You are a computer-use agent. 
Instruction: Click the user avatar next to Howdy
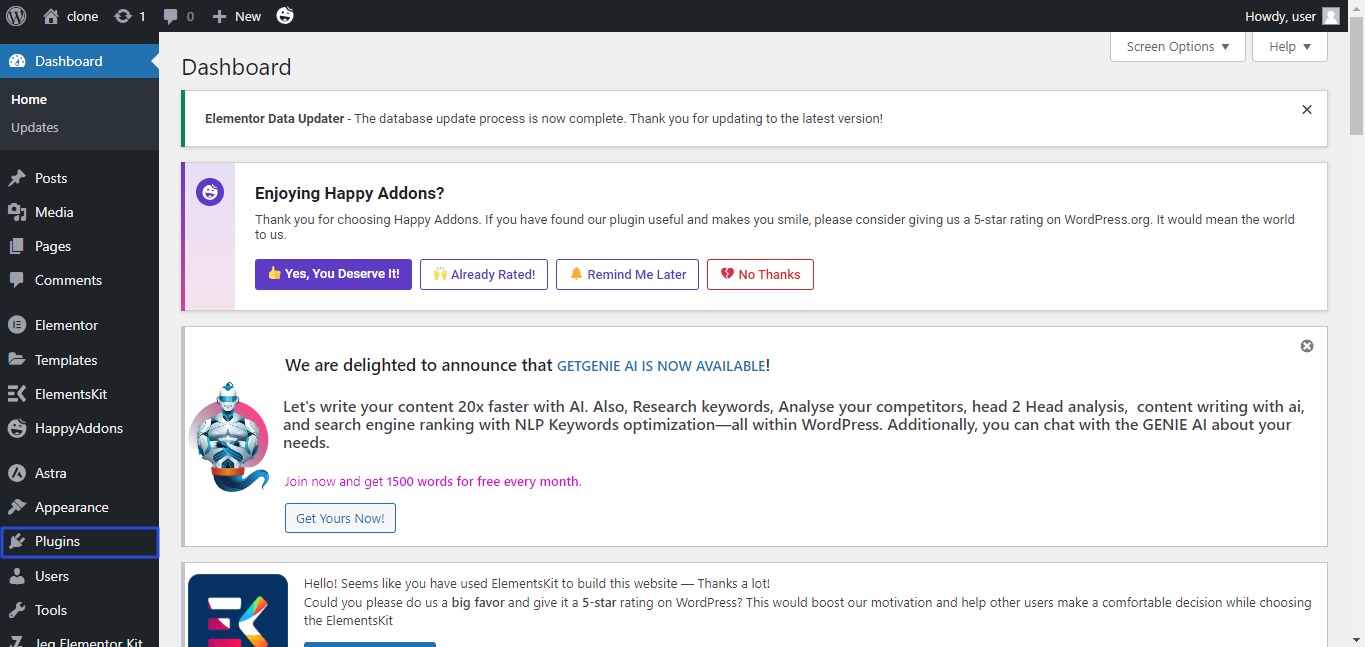[1330, 16]
